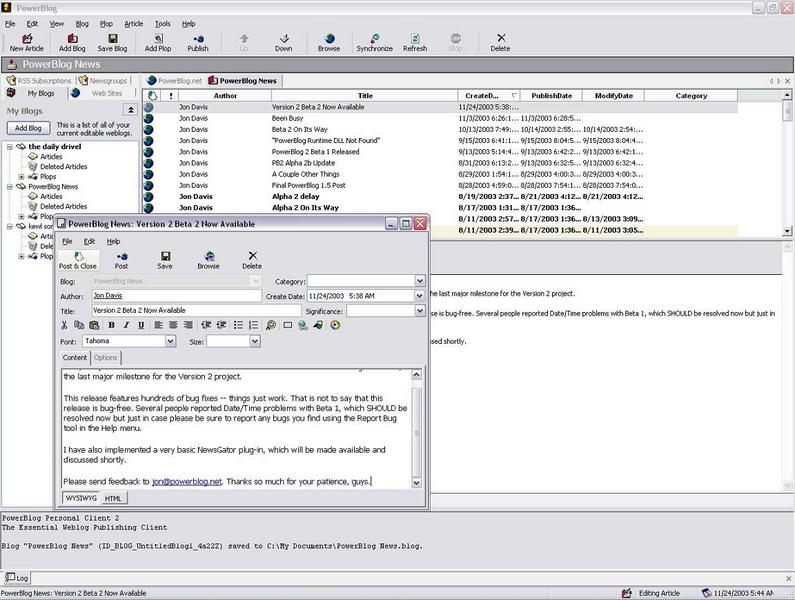This screenshot has height=600, width=795.
Task: Open the Tools menu
Action: (x=163, y=24)
